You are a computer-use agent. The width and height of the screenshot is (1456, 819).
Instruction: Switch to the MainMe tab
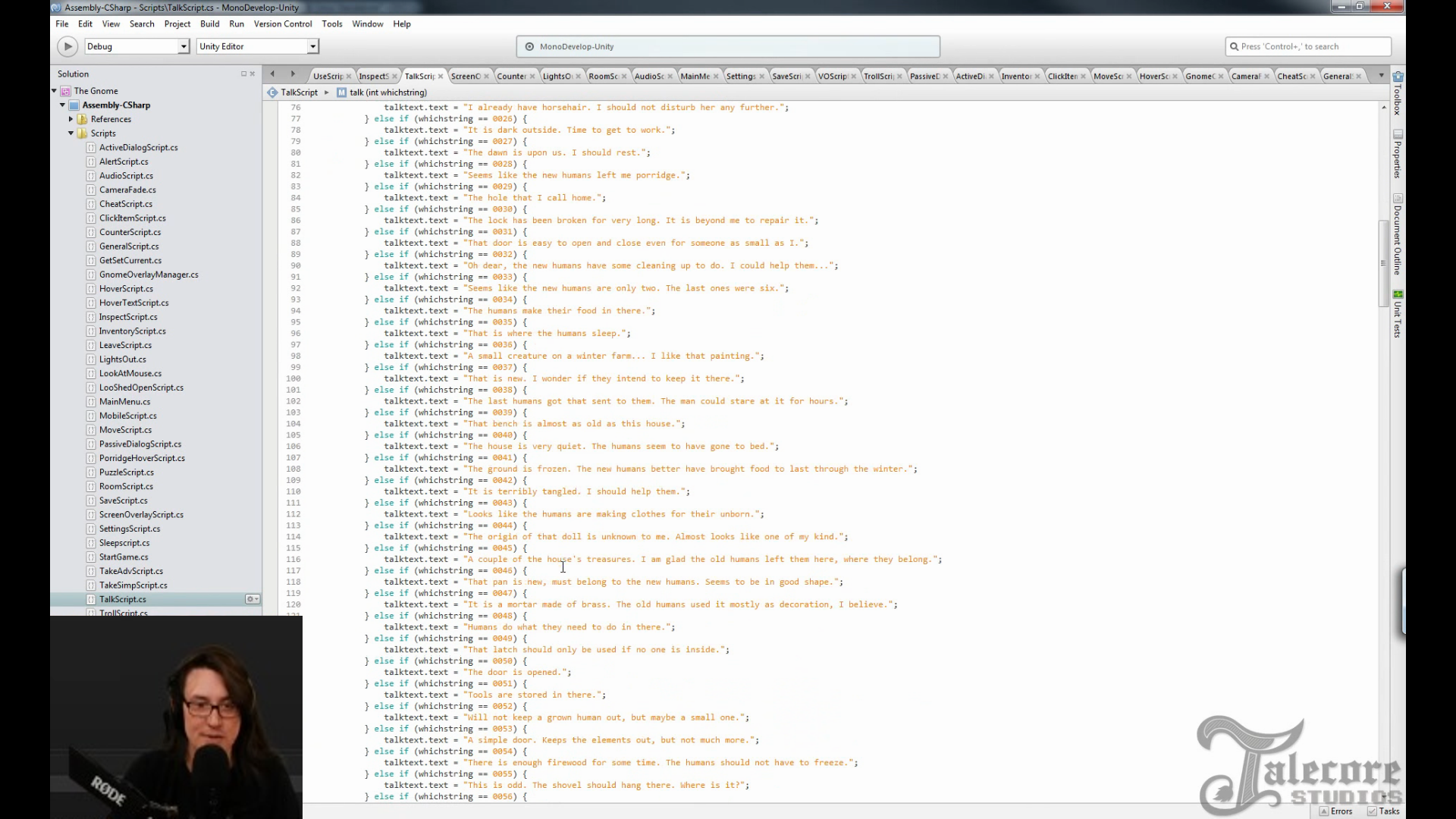pos(695,76)
